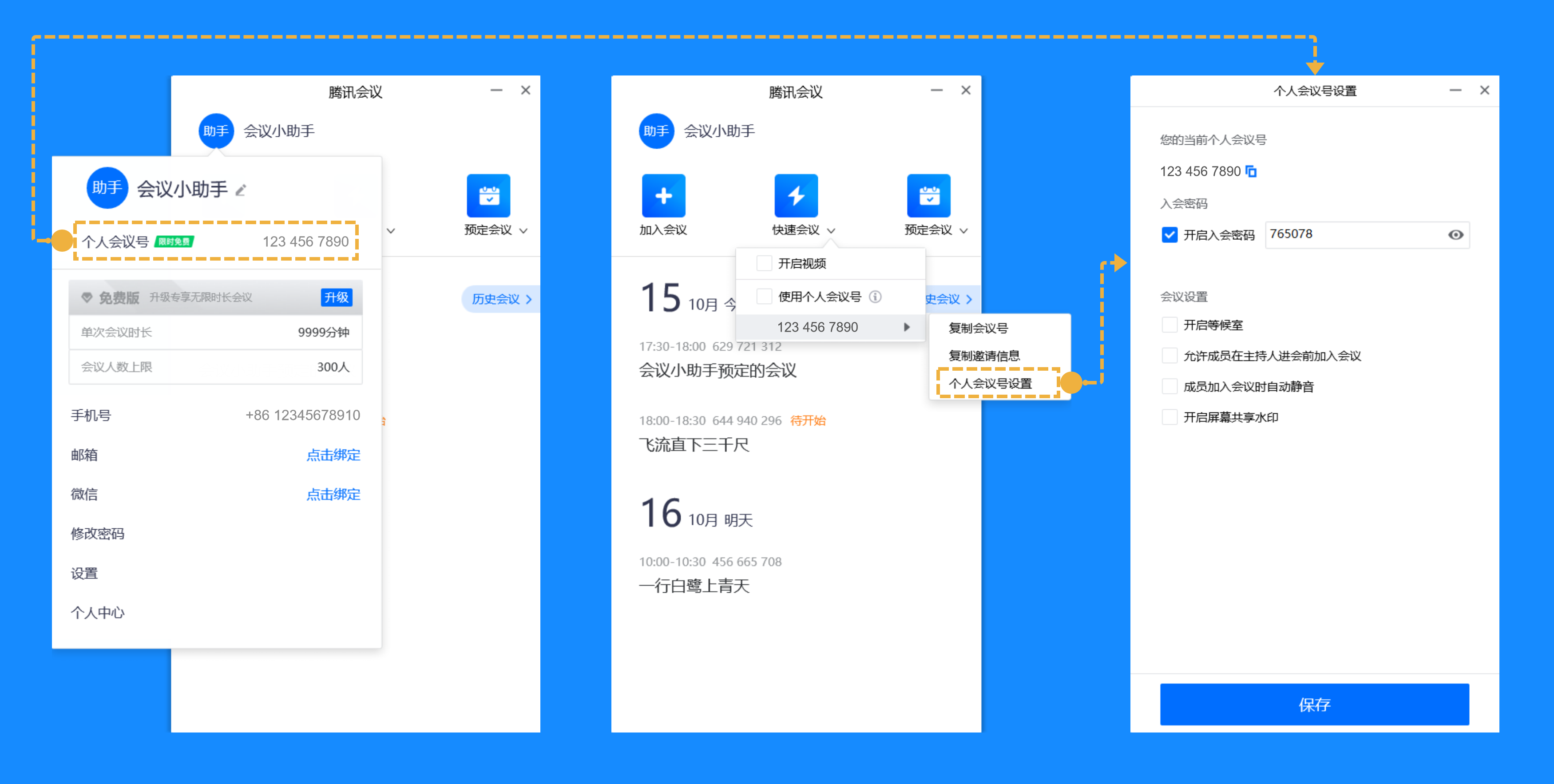This screenshot has height=784, width=1554.
Task: Click 助手 avatar in left window header
Action: (215, 131)
